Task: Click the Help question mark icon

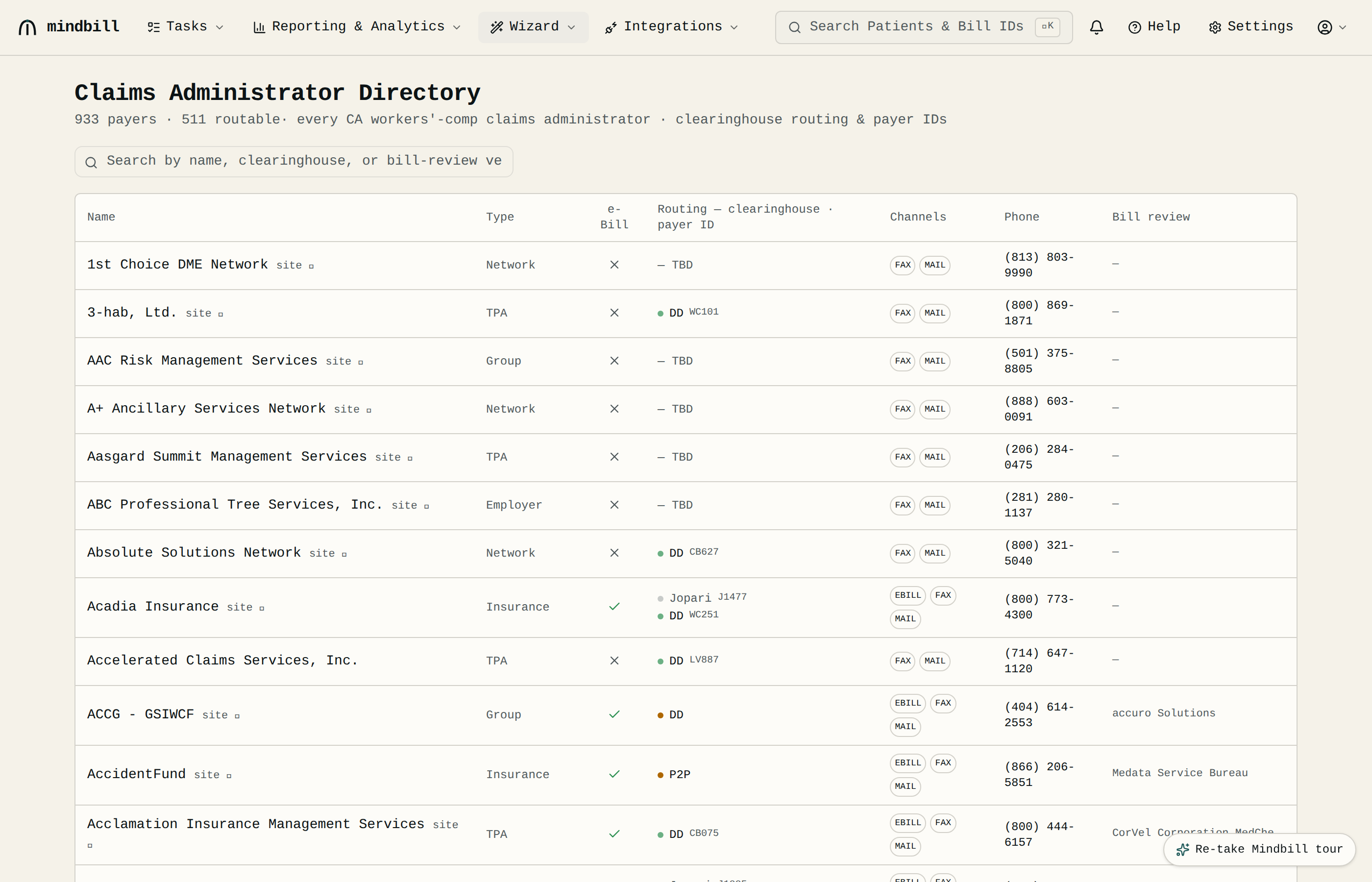Action: [1134, 27]
